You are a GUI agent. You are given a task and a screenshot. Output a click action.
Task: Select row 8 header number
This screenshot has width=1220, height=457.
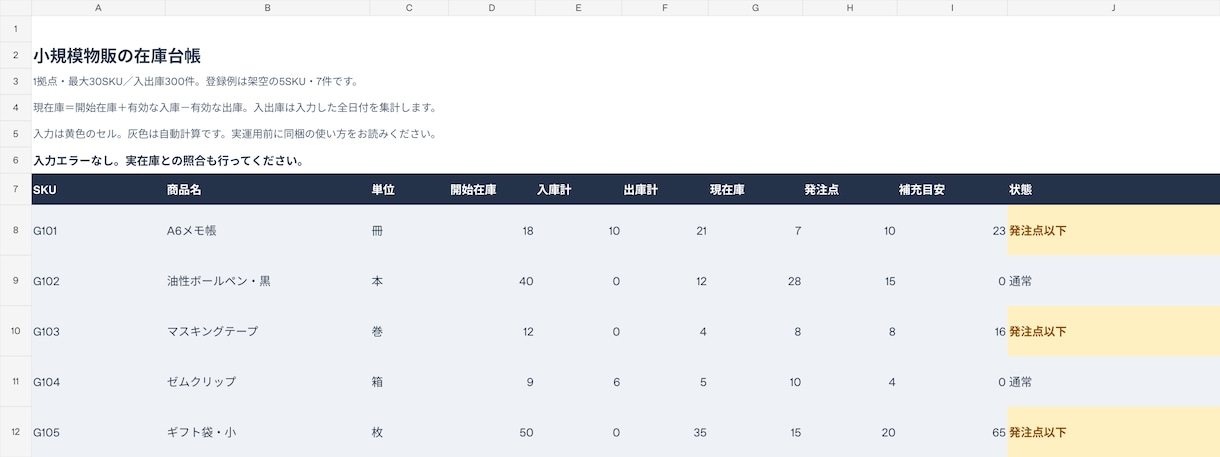coord(16,230)
